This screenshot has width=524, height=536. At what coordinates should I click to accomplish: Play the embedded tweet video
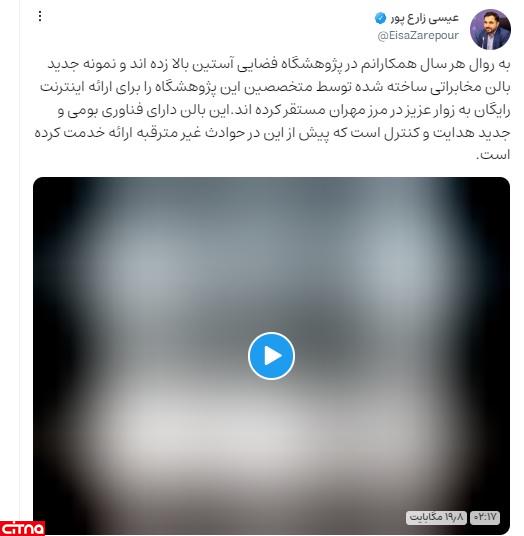pyautogui.click(x=271, y=356)
